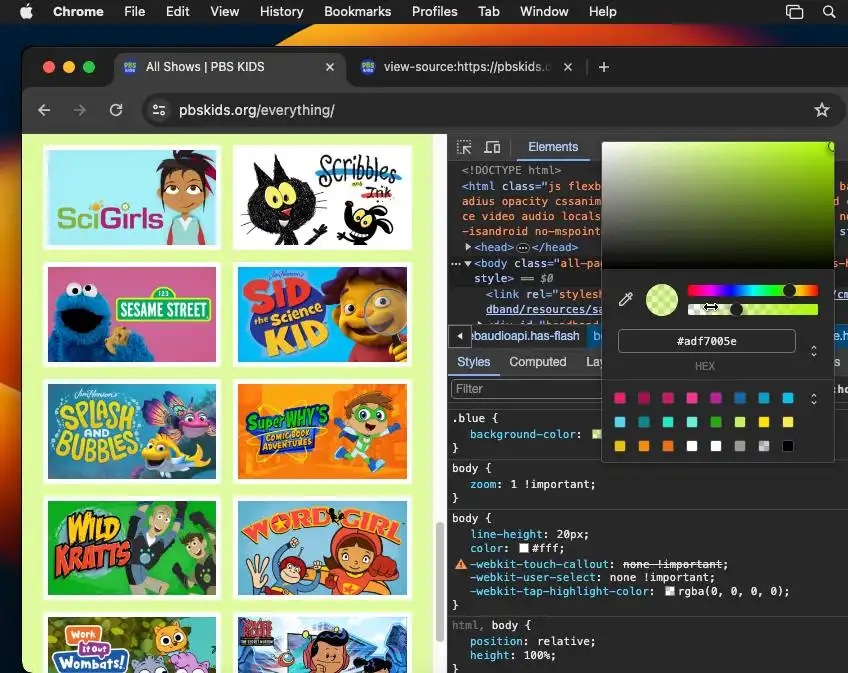Go back with the back arrow
This screenshot has width=848, height=673.
click(x=44, y=110)
